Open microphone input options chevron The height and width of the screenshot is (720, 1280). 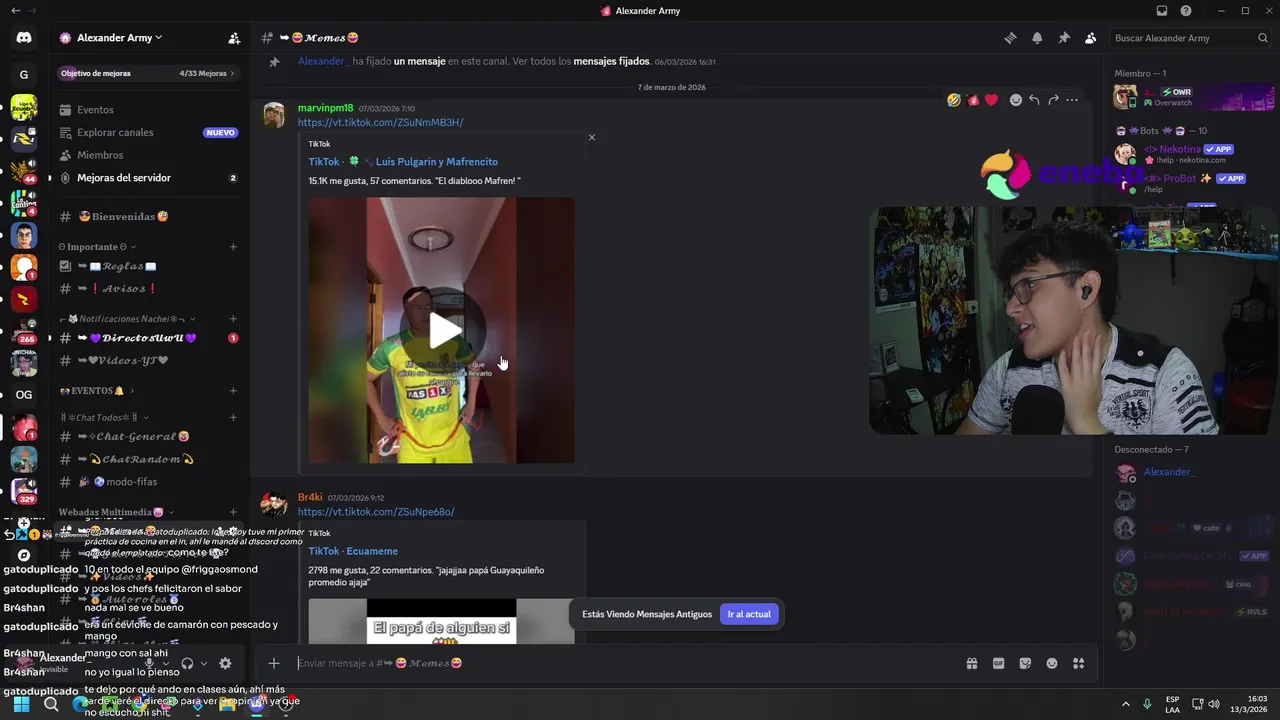click(166, 663)
